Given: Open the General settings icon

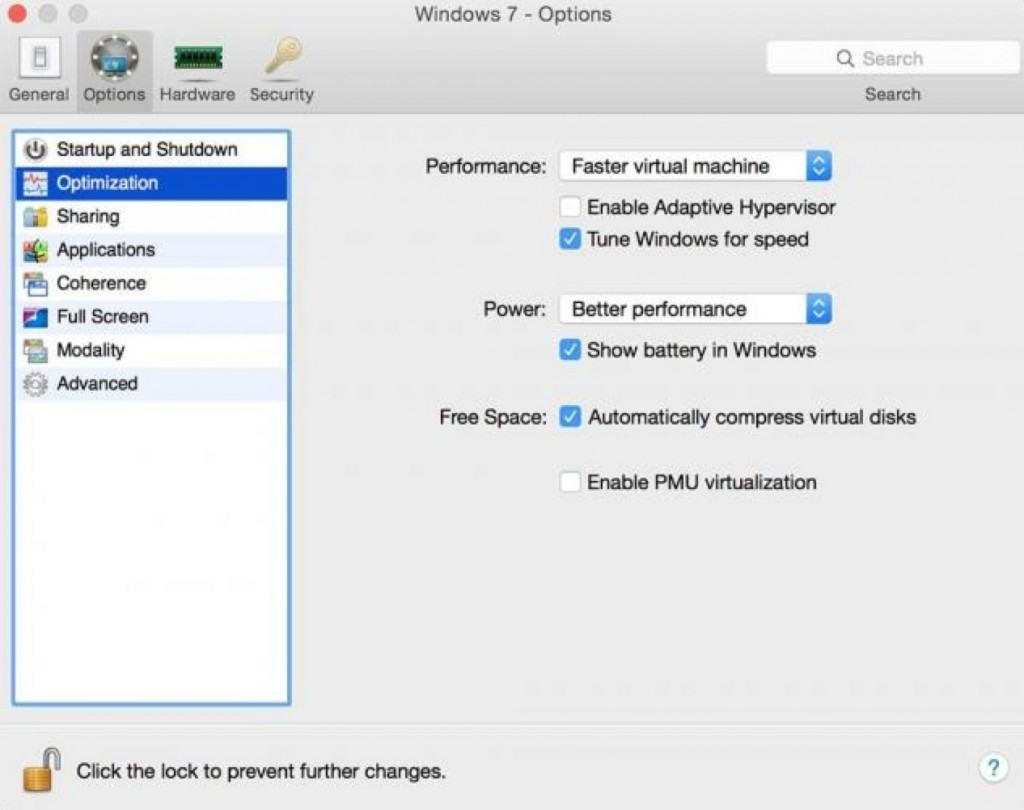Looking at the screenshot, I should point(39,57).
